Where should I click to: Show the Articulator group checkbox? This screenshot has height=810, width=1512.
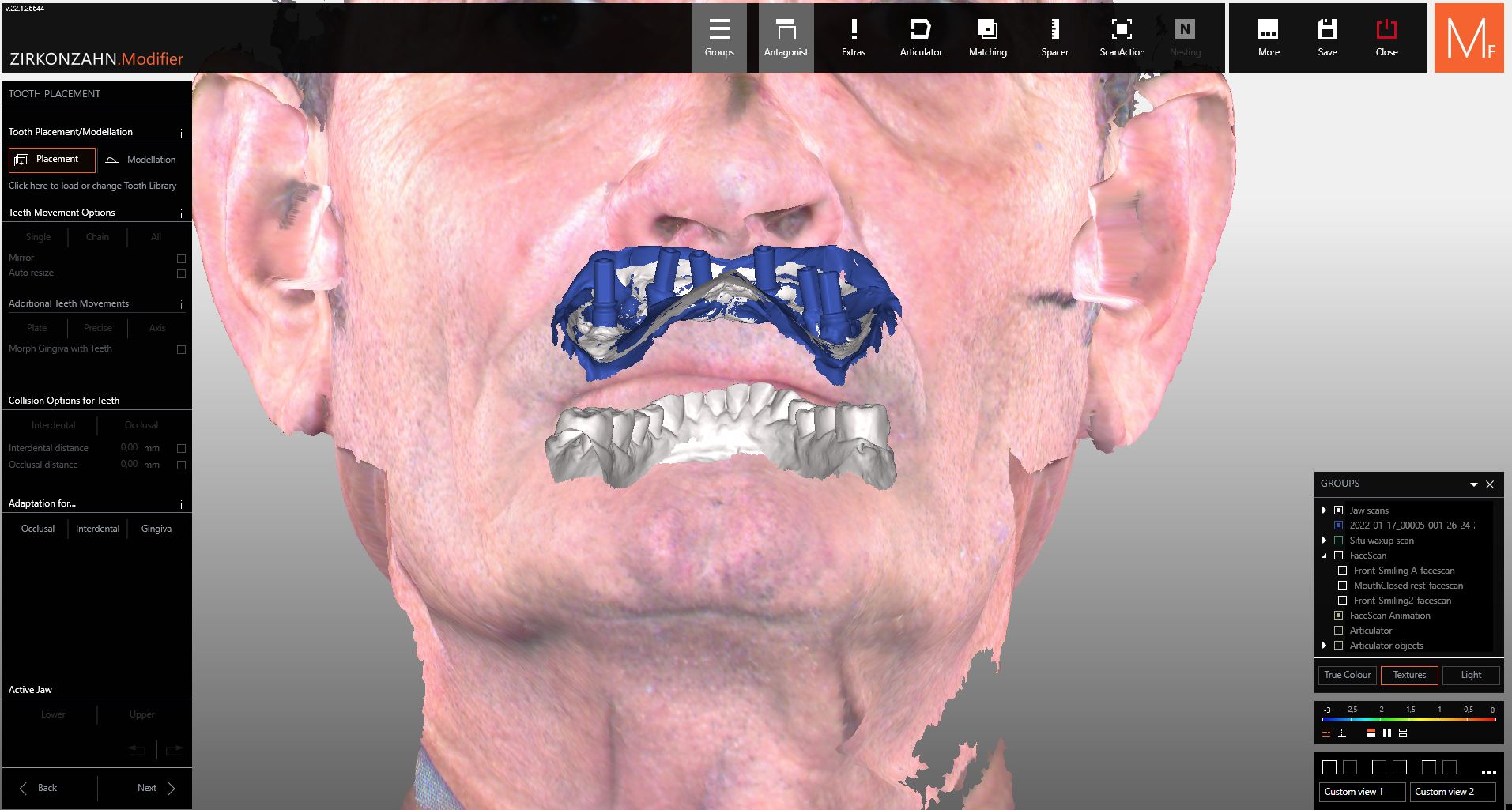(x=1338, y=631)
